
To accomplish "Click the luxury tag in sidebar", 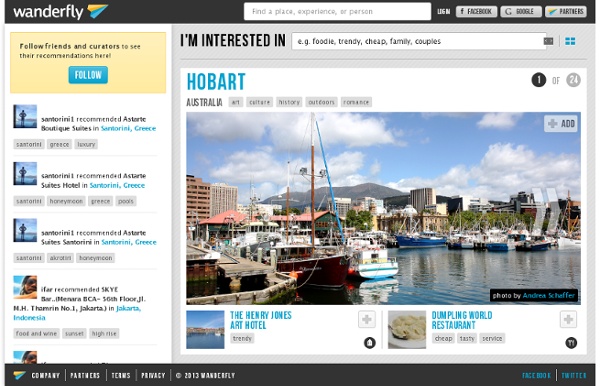I will pyautogui.click(x=86, y=144).
